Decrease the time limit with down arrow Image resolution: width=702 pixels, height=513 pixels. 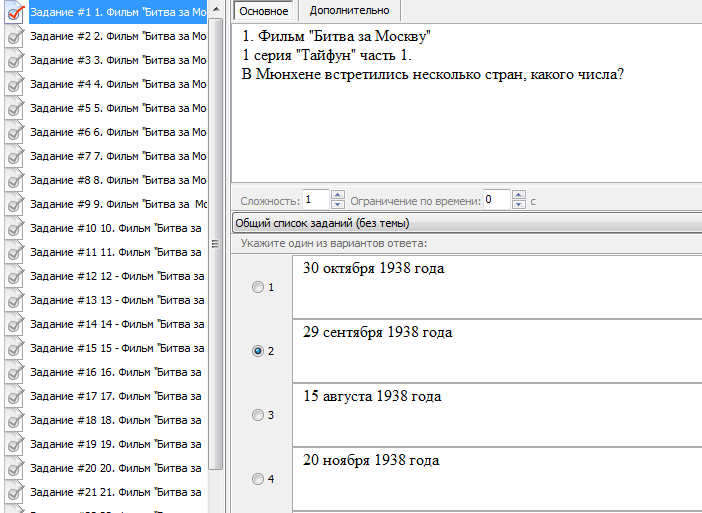518,205
